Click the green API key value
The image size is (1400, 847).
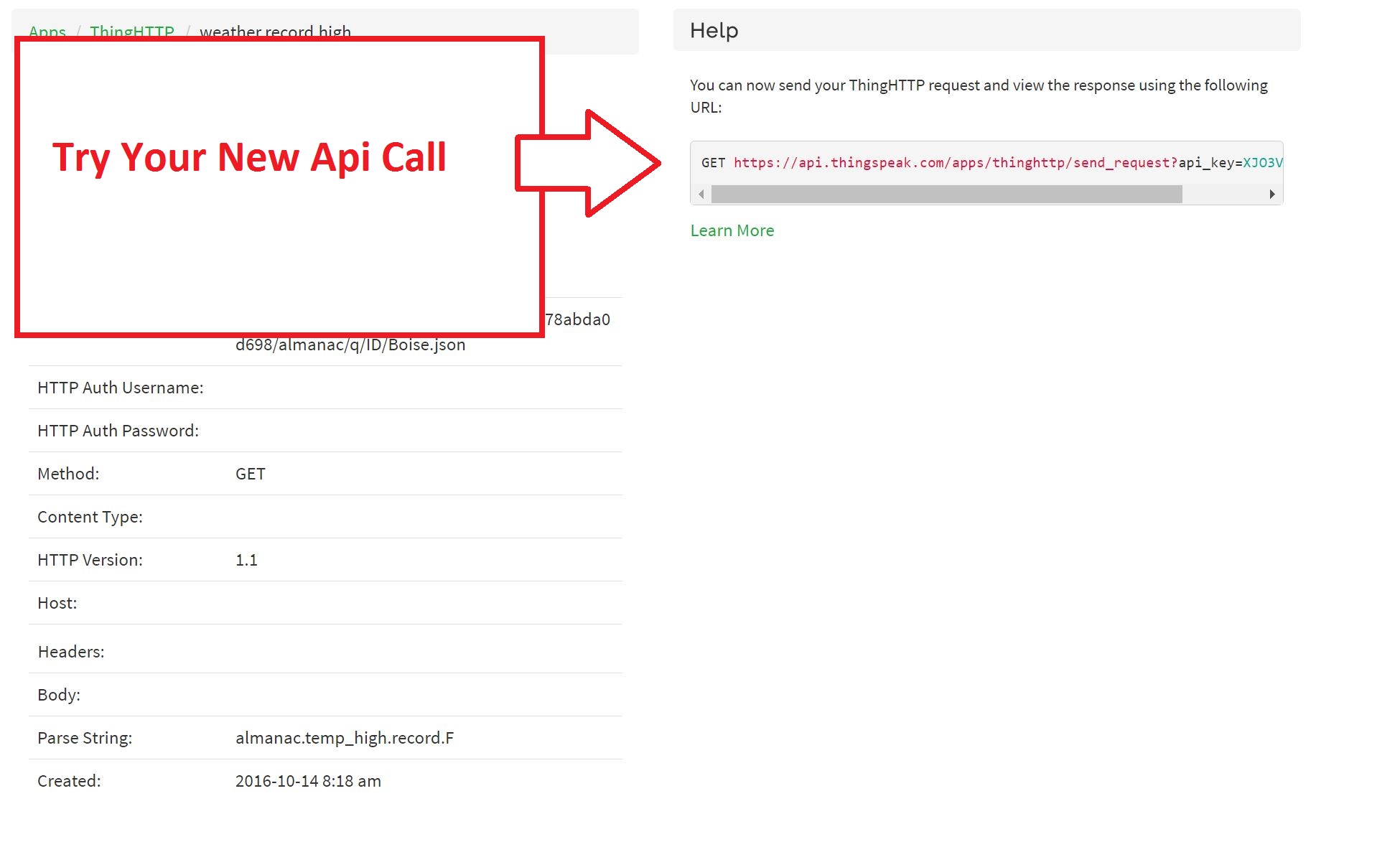click(x=1261, y=163)
